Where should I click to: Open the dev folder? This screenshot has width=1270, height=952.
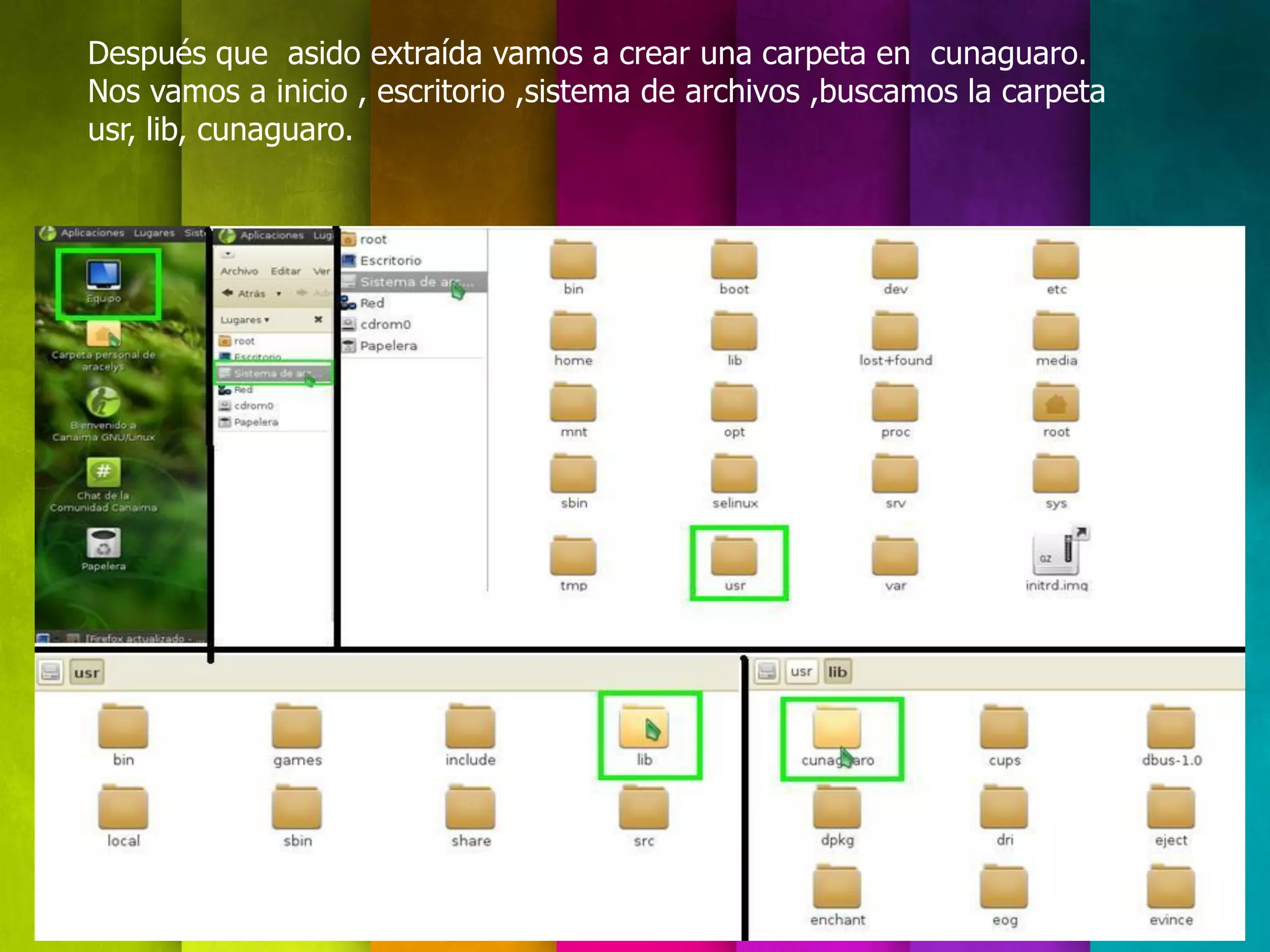click(895, 267)
